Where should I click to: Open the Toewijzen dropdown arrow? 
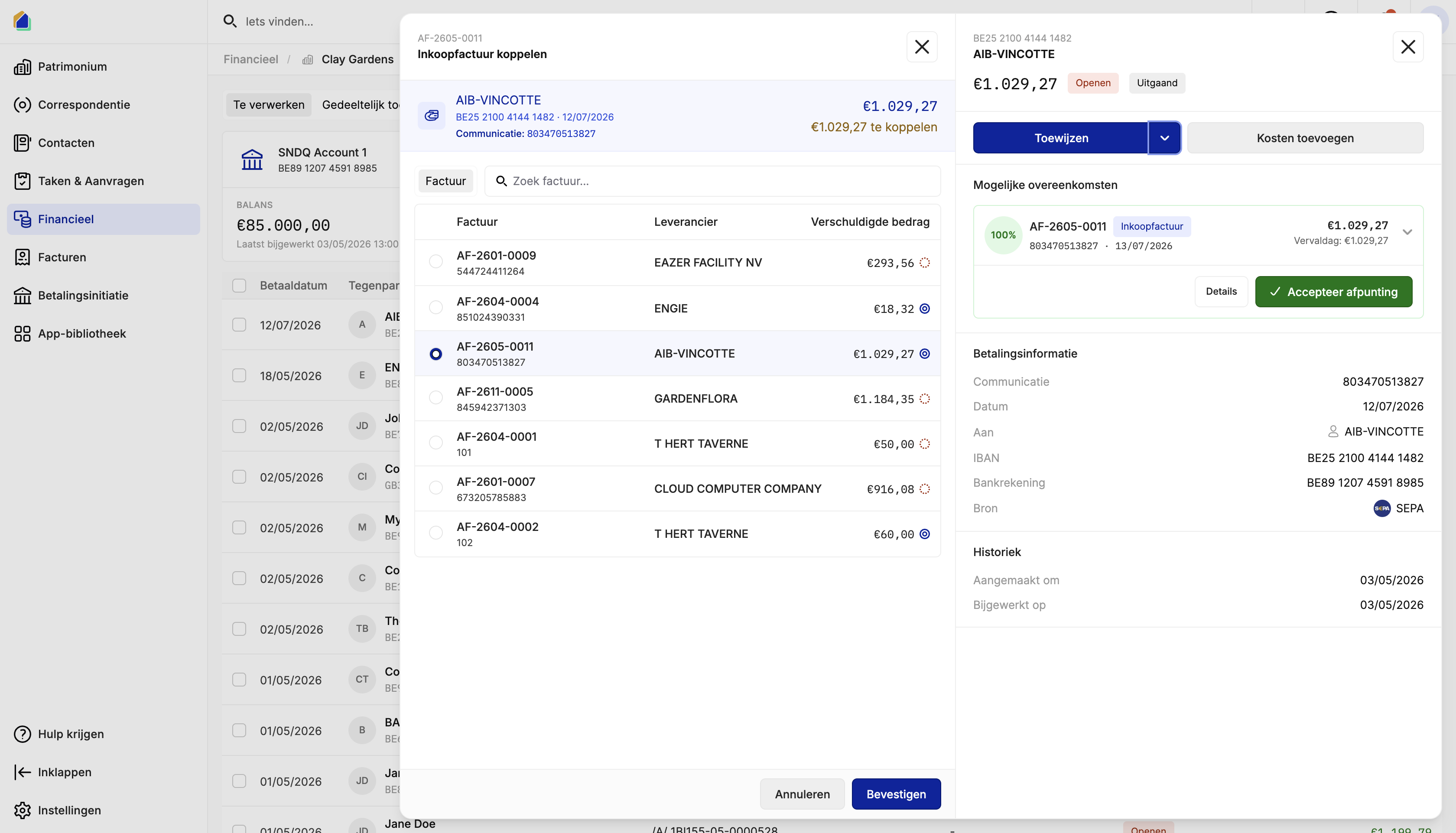[1164, 138]
